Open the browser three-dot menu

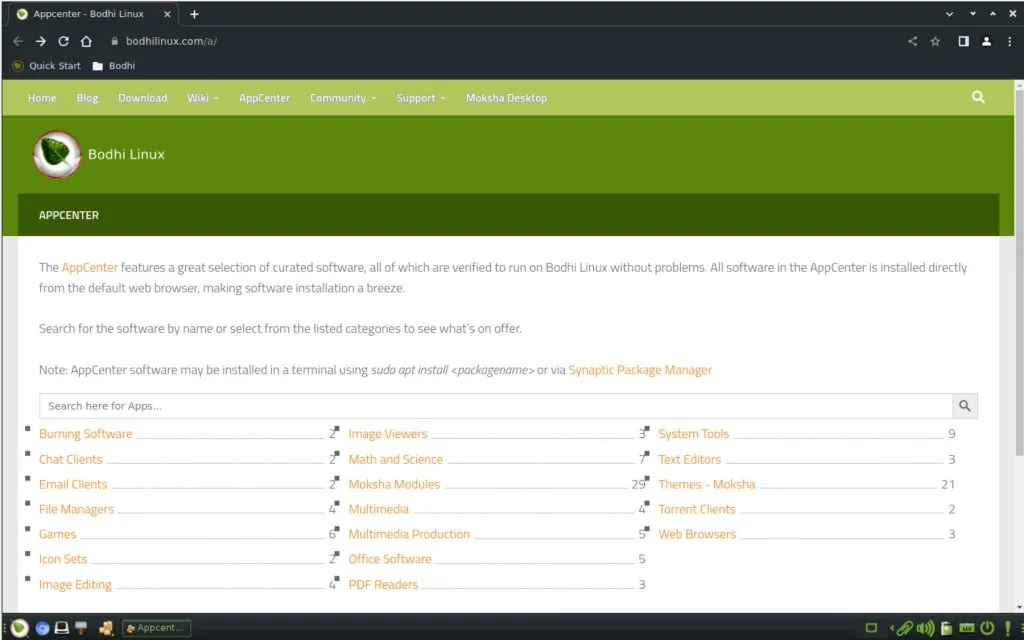pos(1009,41)
